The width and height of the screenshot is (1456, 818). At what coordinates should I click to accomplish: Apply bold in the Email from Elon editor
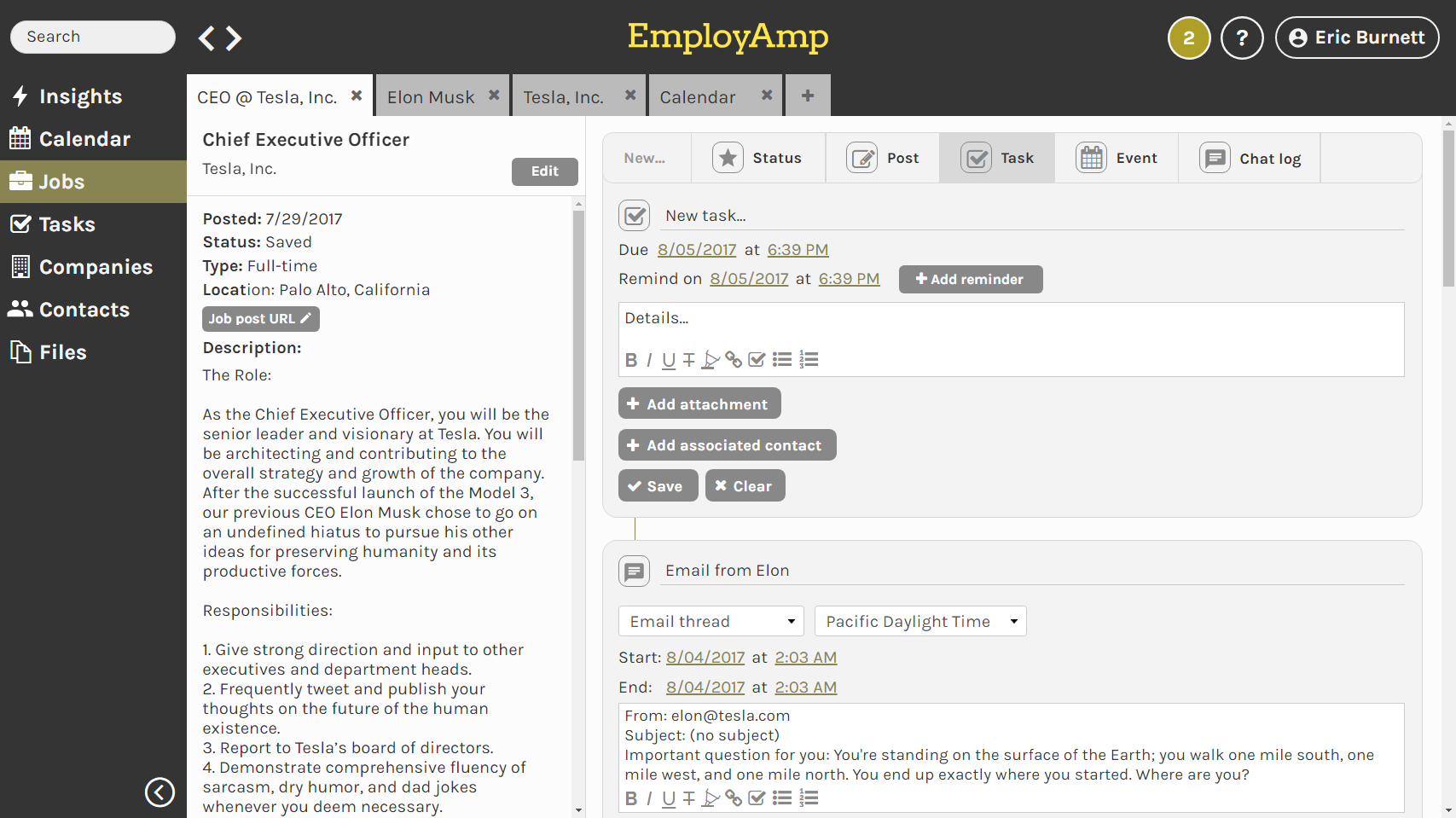point(631,798)
